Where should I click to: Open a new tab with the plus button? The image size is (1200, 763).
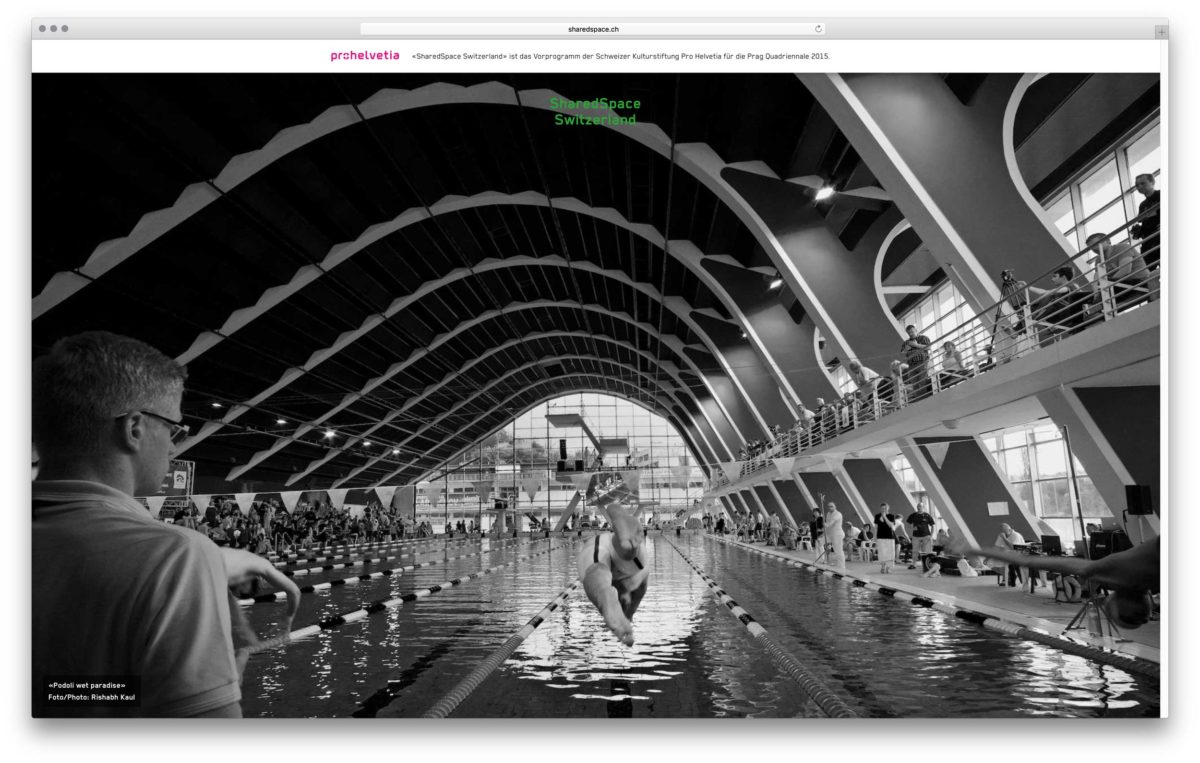click(1160, 31)
